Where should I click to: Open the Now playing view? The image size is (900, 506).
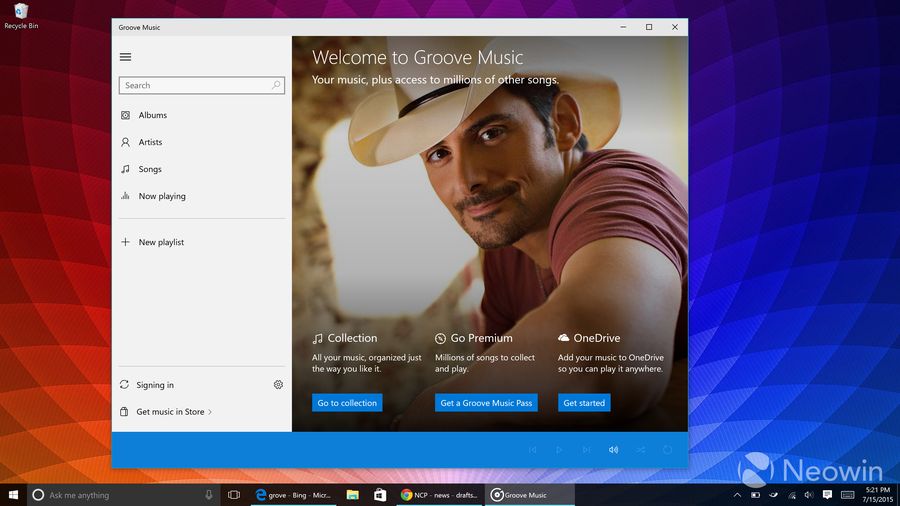coord(201,196)
